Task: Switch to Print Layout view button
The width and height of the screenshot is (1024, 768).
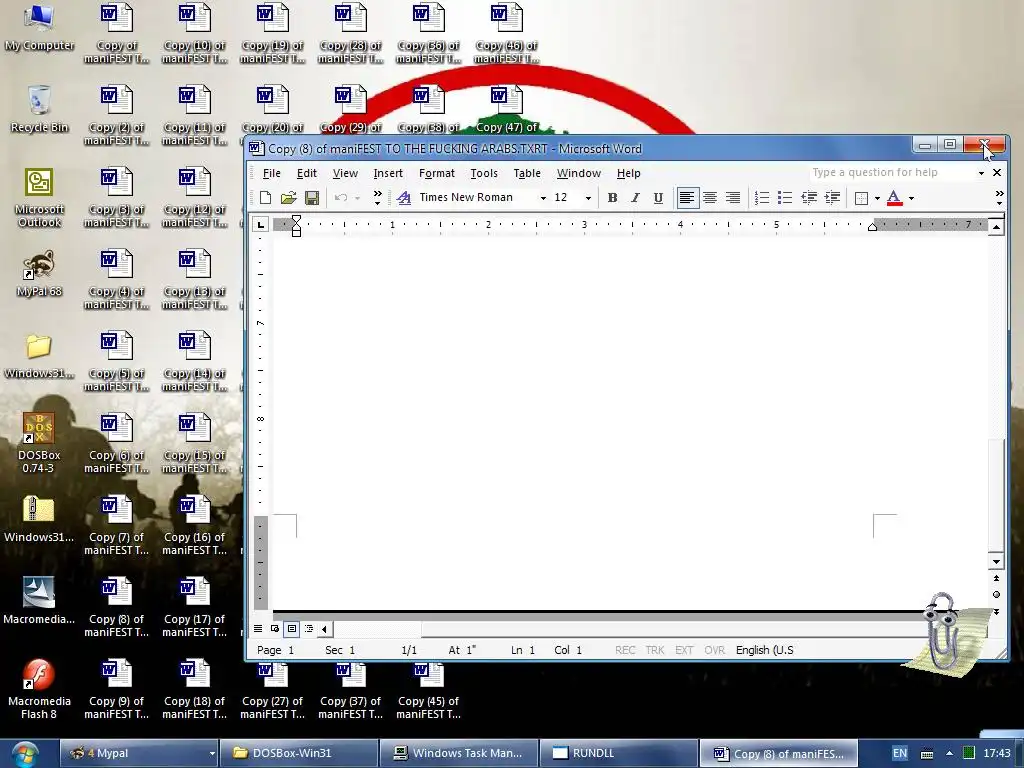Action: (x=292, y=629)
